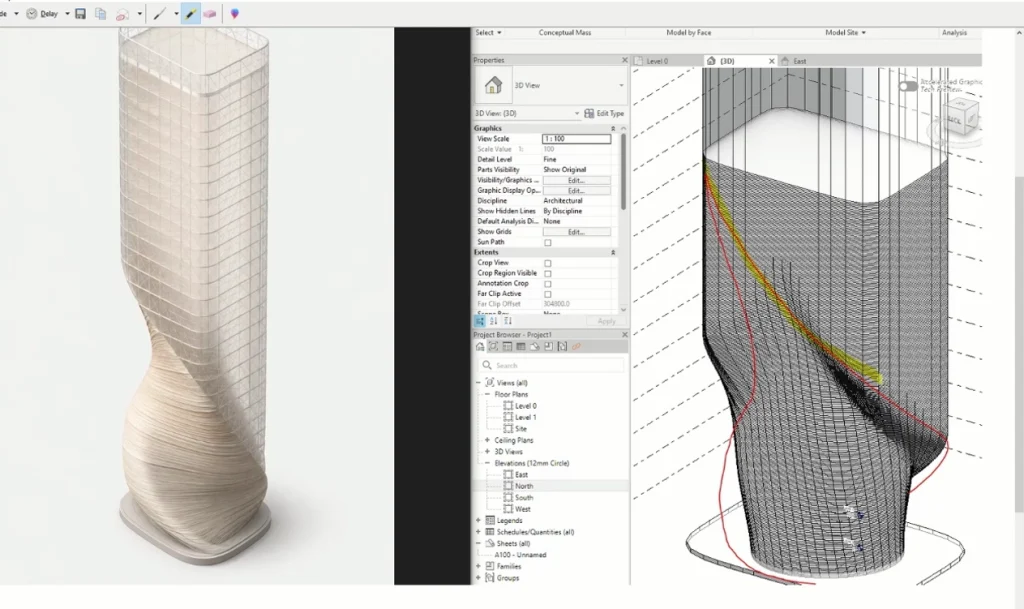
Task: Close the Properties palette
Action: [x=625, y=60]
